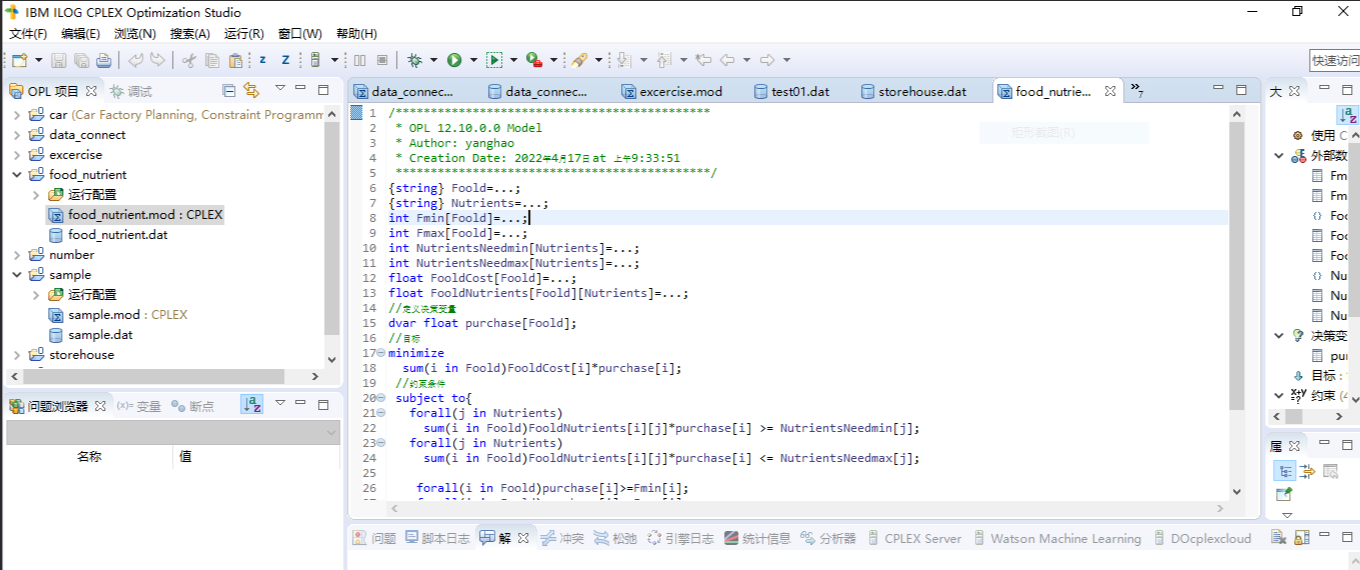1360x570 pixels.
Task: Close the food_nutrient editor tab
Action: pyautogui.click(x=1110, y=91)
